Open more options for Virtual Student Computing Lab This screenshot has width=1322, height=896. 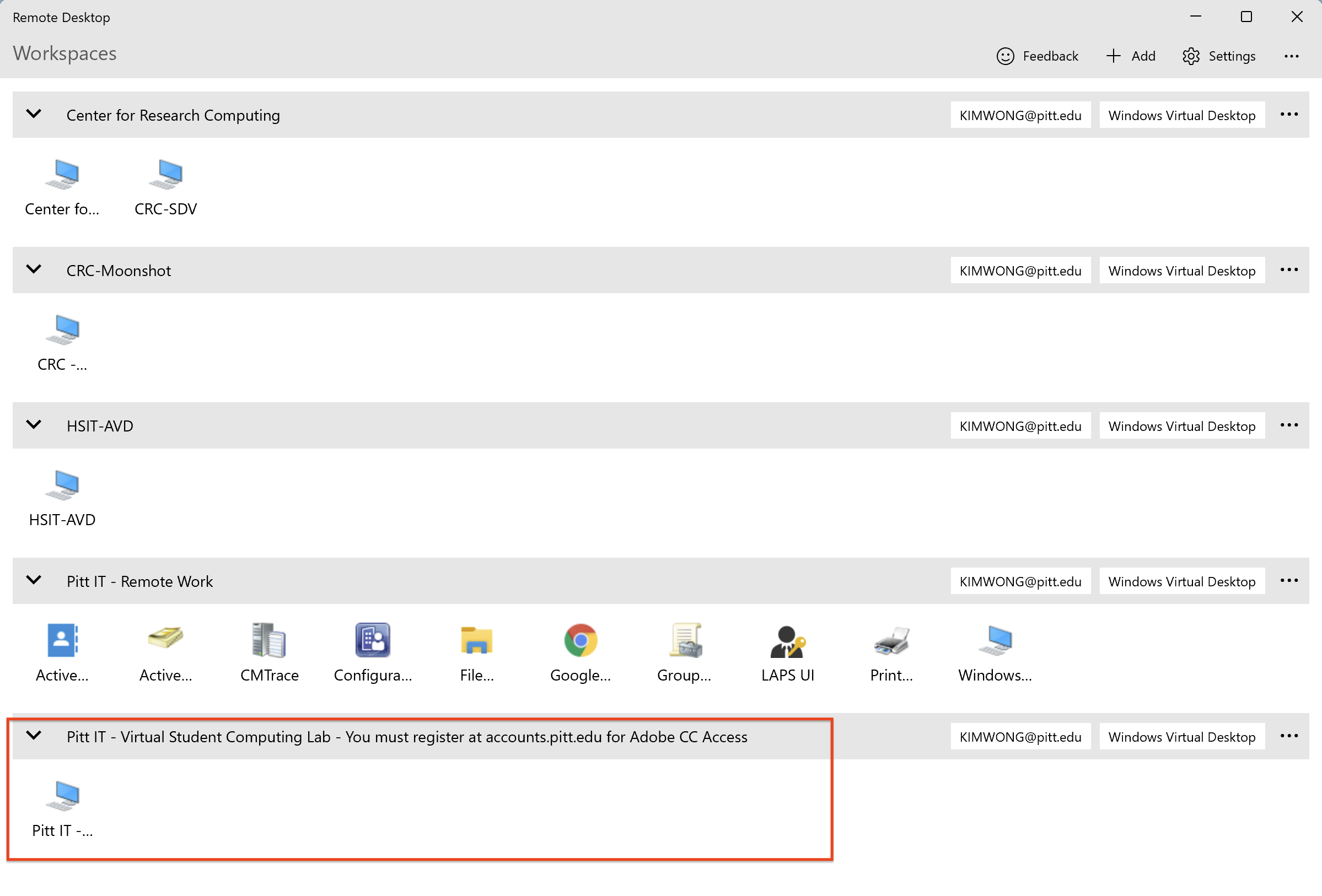click(1288, 736)
